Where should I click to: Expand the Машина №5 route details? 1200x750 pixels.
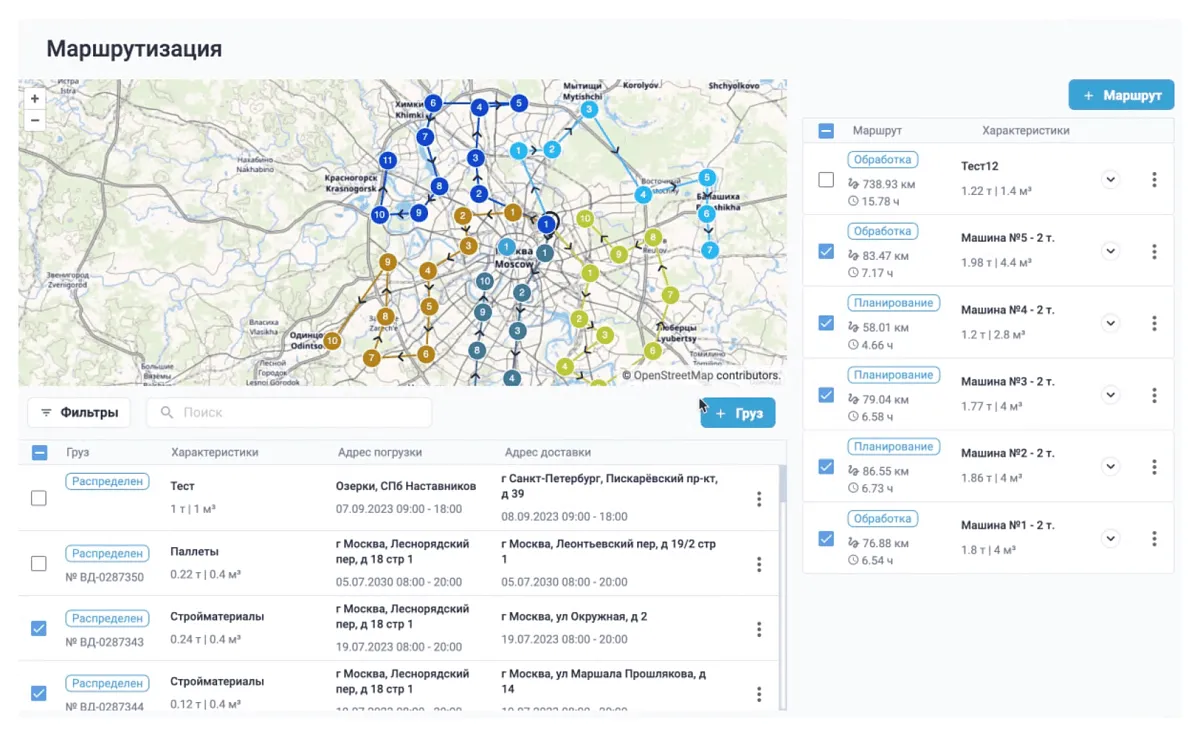[x=1110, y=252]
